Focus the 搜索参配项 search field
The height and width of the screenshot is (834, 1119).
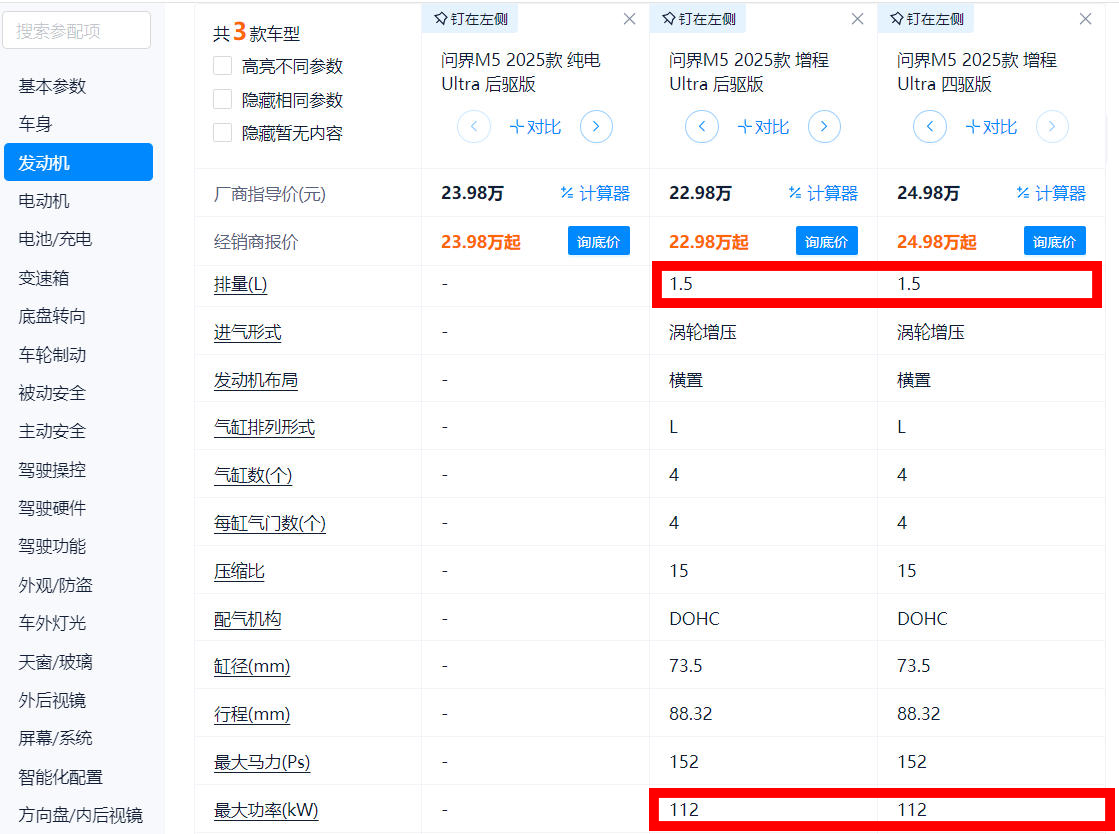pos(77,31)
